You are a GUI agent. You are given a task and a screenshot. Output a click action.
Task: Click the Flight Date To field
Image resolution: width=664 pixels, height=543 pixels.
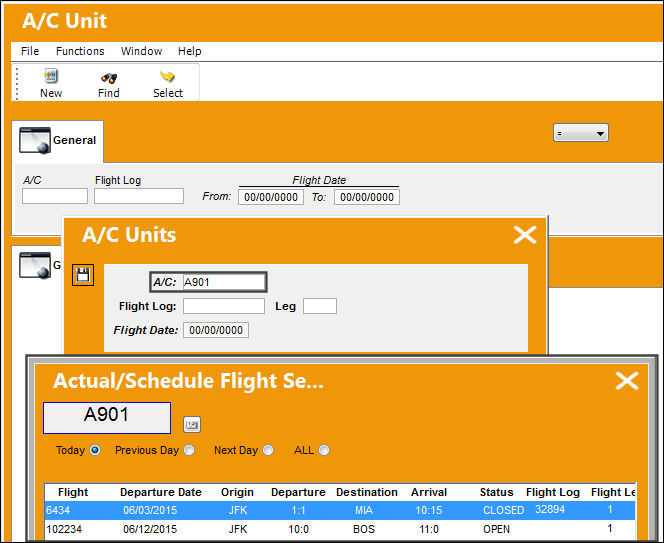pos(367,197)
